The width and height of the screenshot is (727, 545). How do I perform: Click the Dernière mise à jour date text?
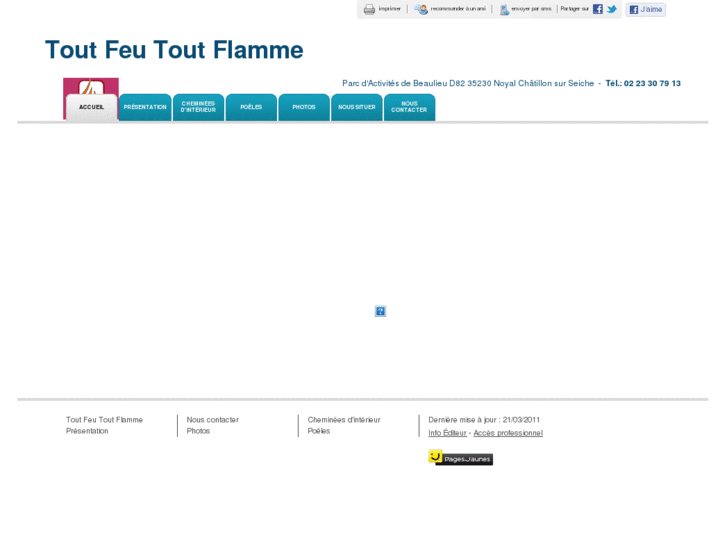point(484,420)
